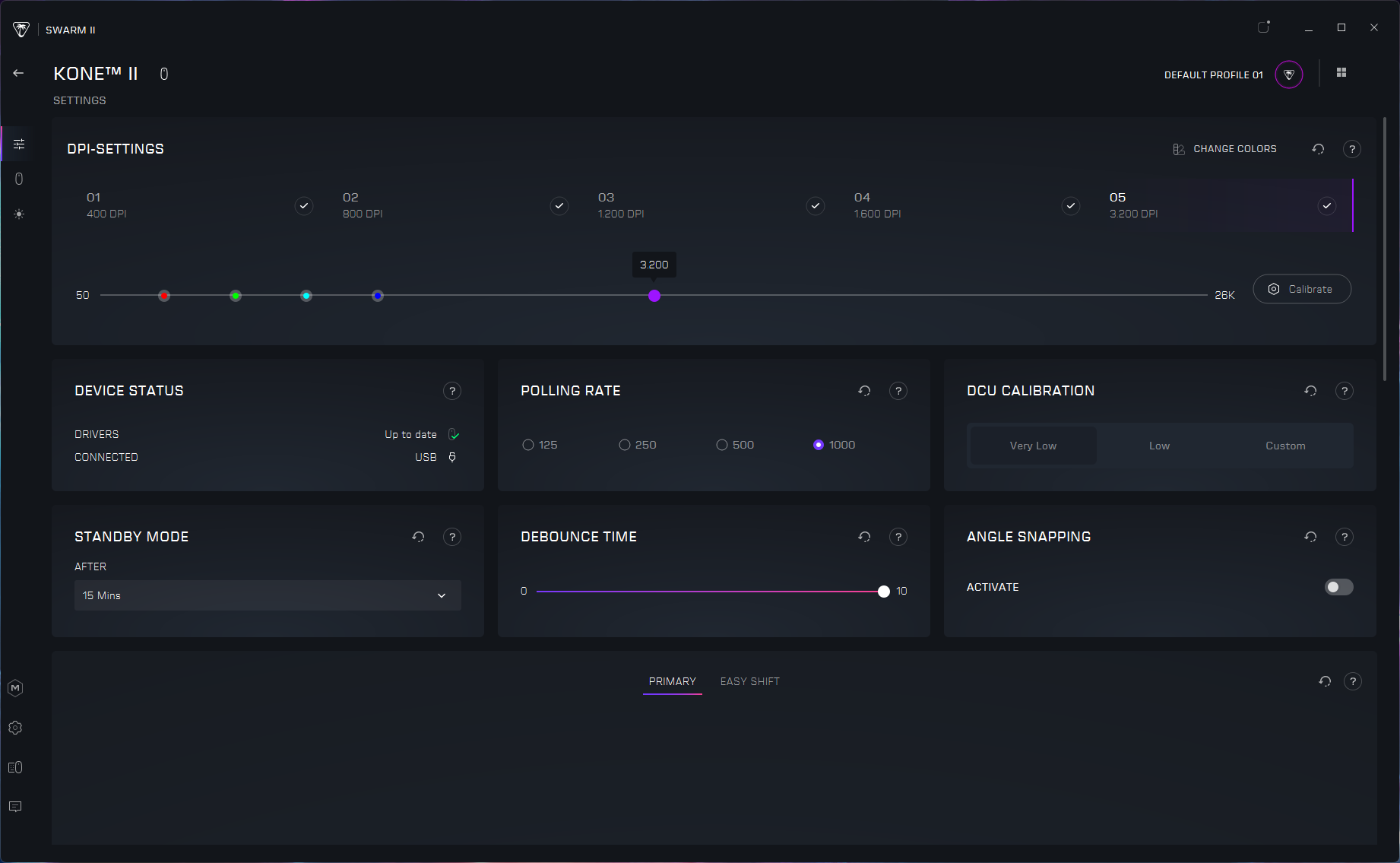Click the red DPI slider handle
Viewport: 1400px width, 863px height.
point(164,296)
